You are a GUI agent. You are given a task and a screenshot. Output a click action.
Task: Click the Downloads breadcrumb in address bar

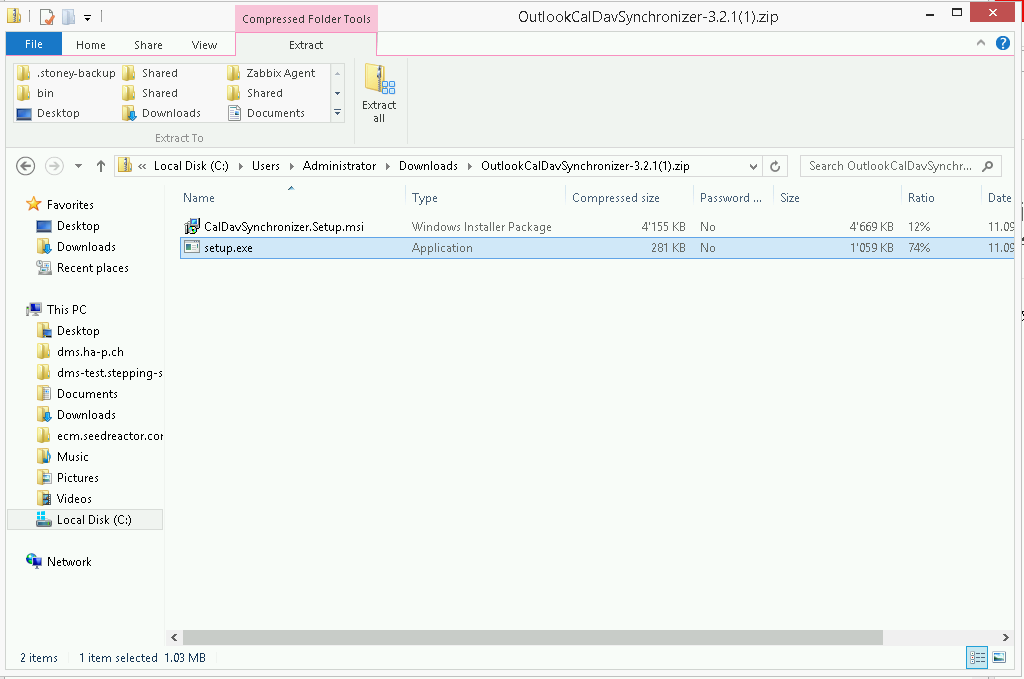click(x=428, y=166)
